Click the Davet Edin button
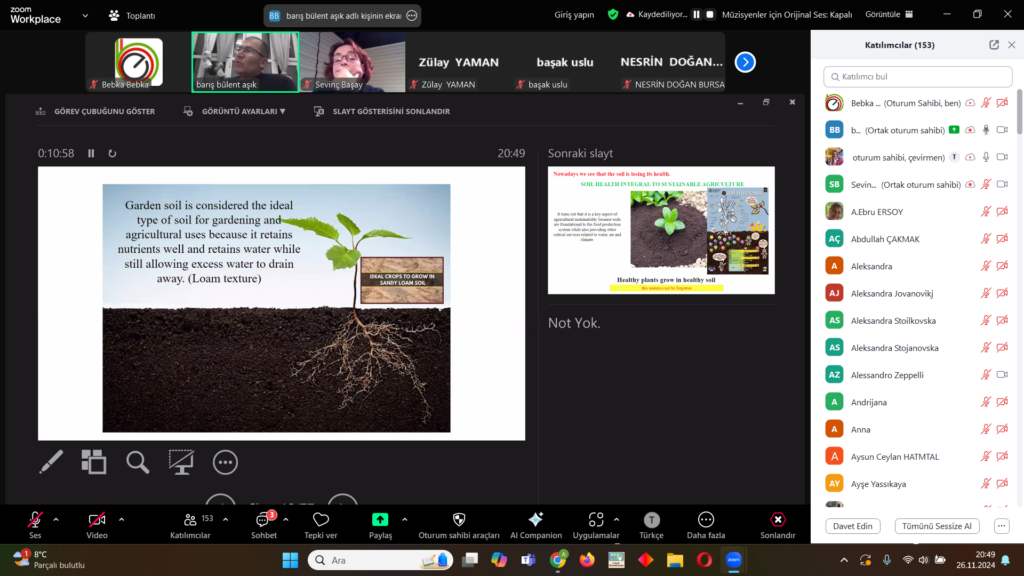Image resolution: width=1024 pixels, height=576 pixels. click(852, 526)
